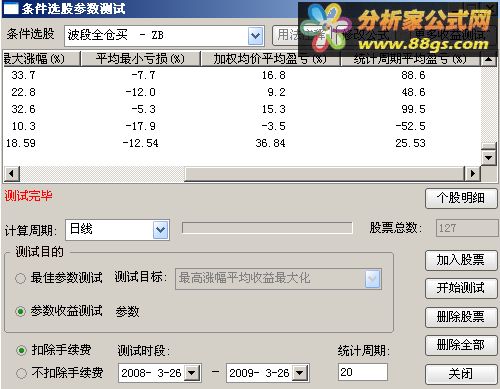Screen dimensions: 500x389
Task: Select the cell showing 15.3
Action: coord(274,109)
